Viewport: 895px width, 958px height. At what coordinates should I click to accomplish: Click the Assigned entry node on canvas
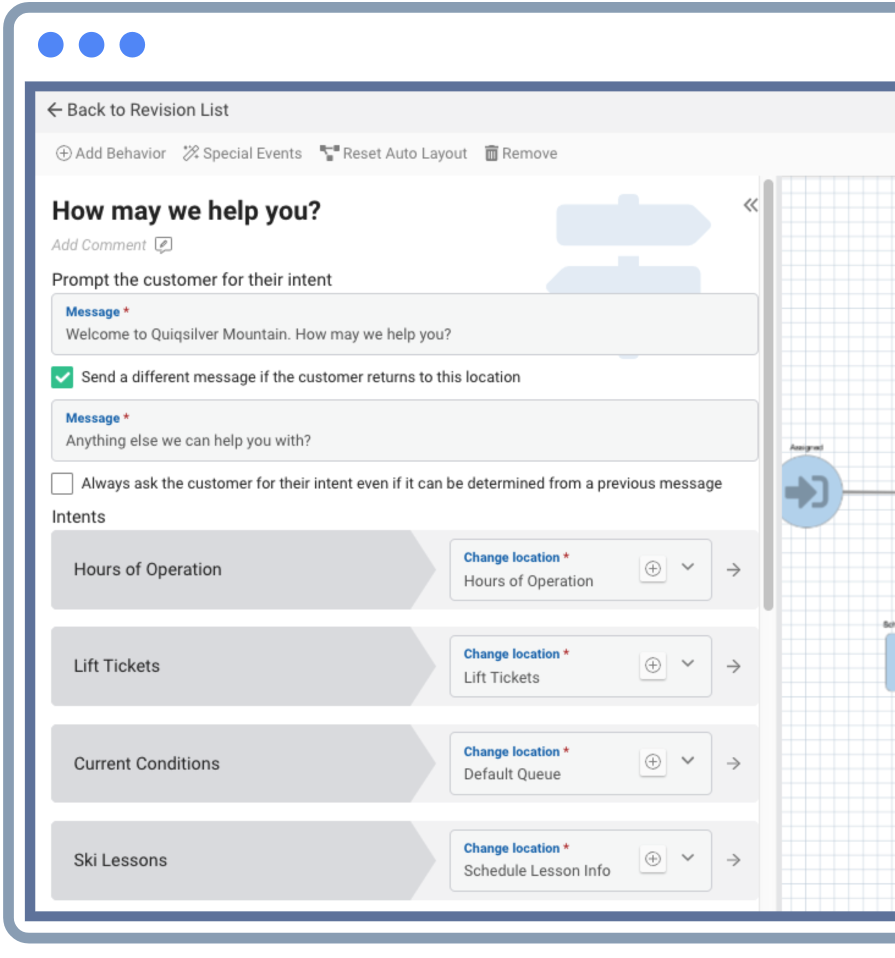click(x=808, y=491)
